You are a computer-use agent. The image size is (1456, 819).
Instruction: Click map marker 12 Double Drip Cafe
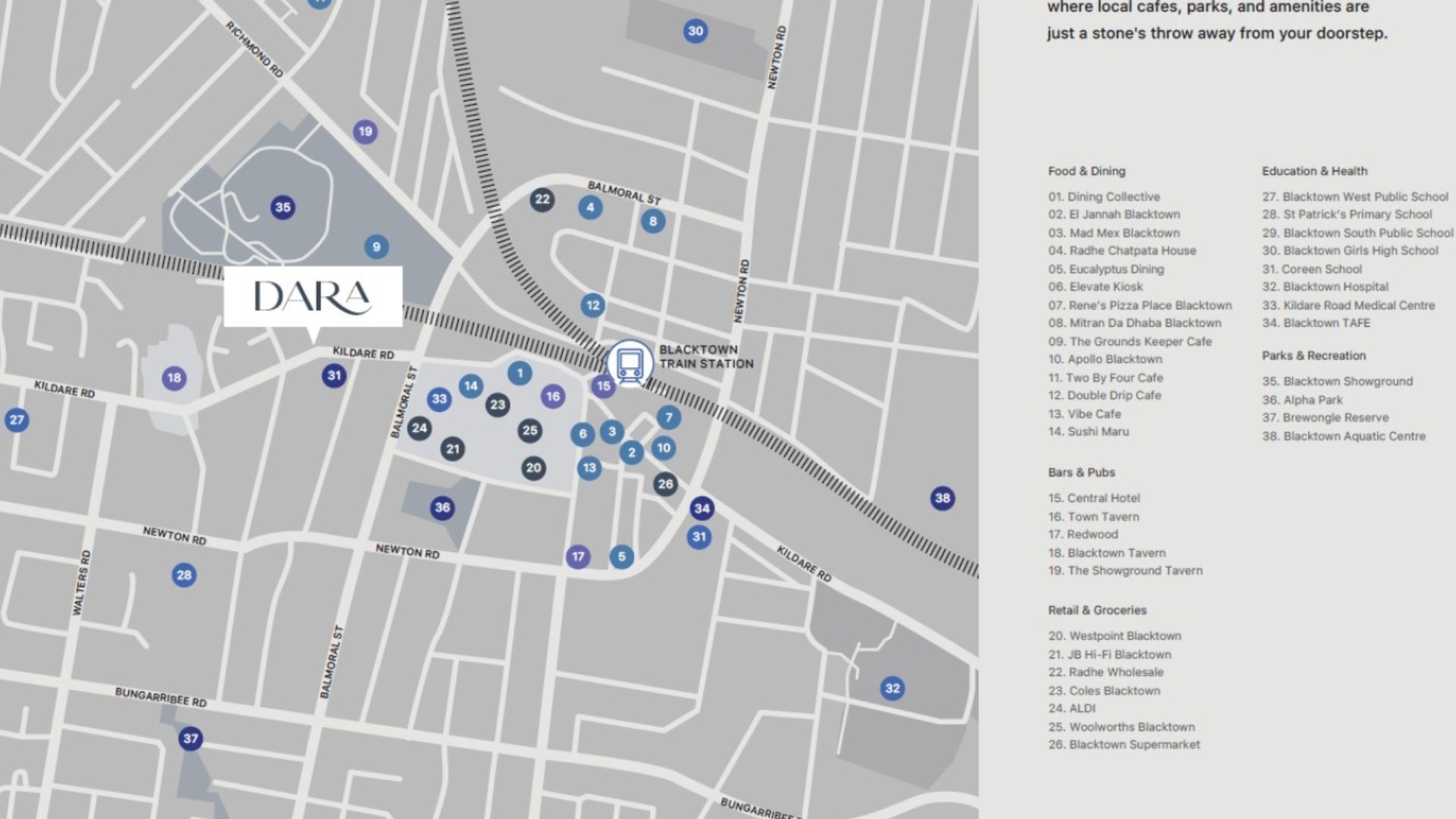[592, 306]
